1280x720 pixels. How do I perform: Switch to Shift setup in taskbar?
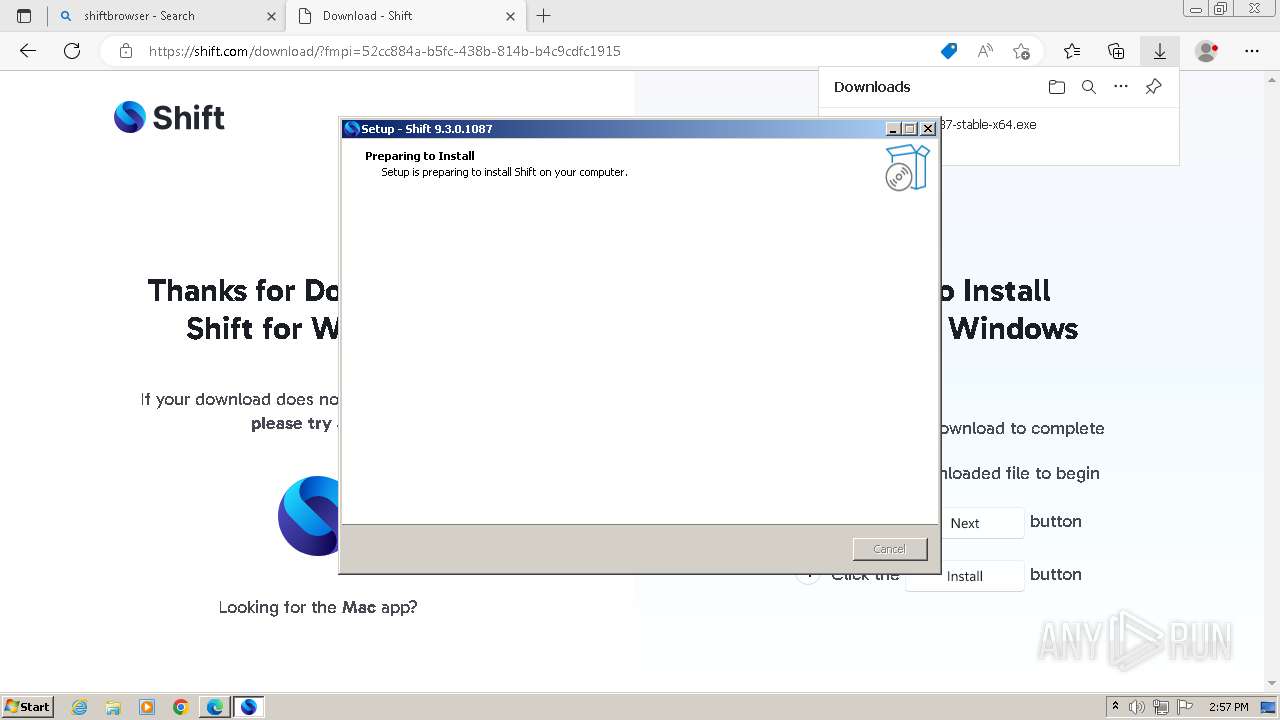click(249, 707)
